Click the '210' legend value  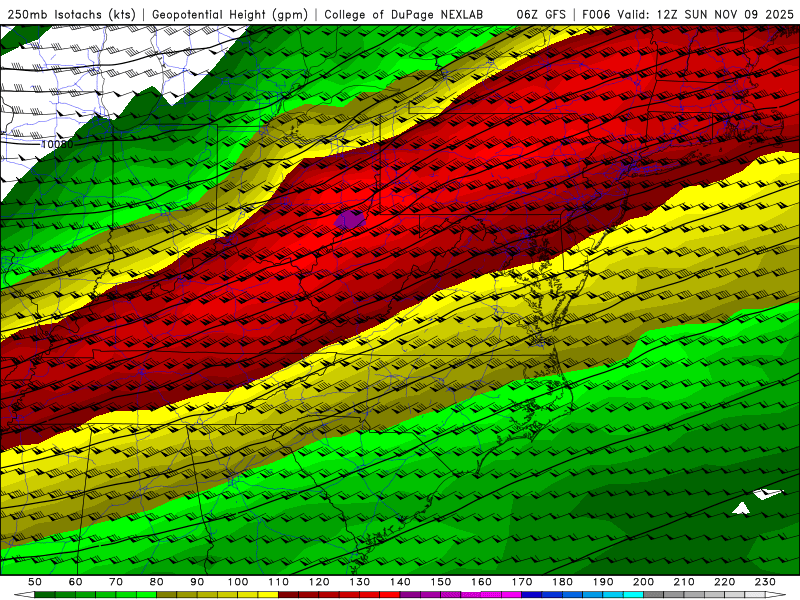click(x=684, y=582)
